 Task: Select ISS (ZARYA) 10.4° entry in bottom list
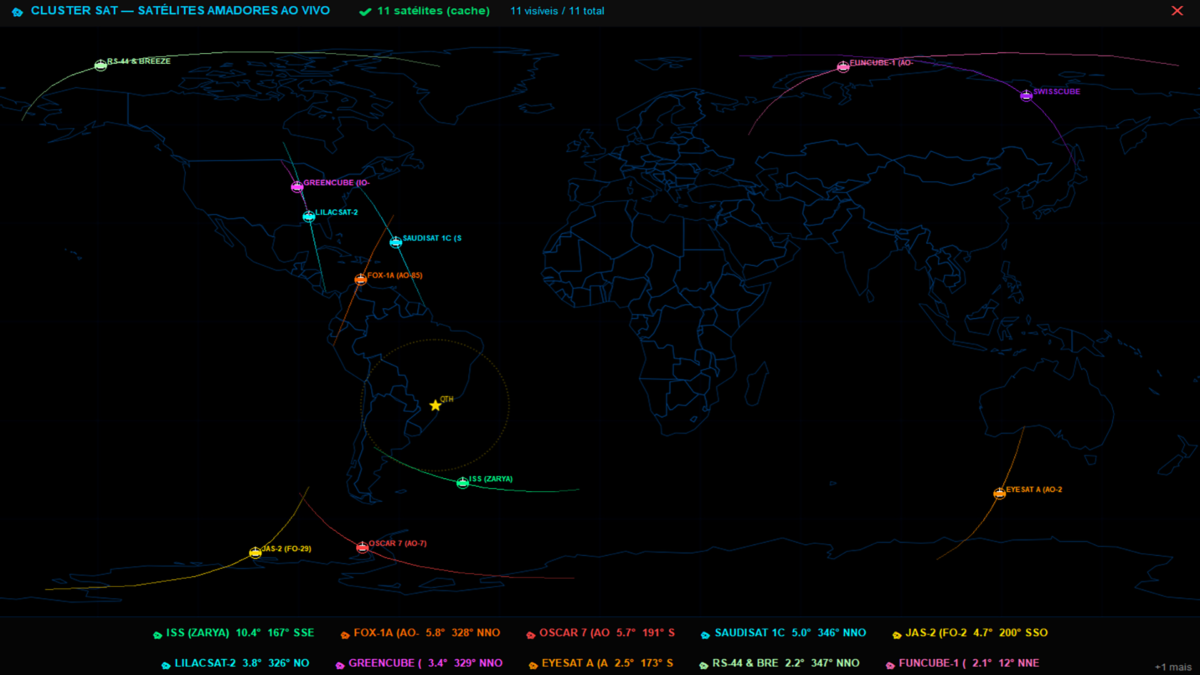(x=233, y=633)
